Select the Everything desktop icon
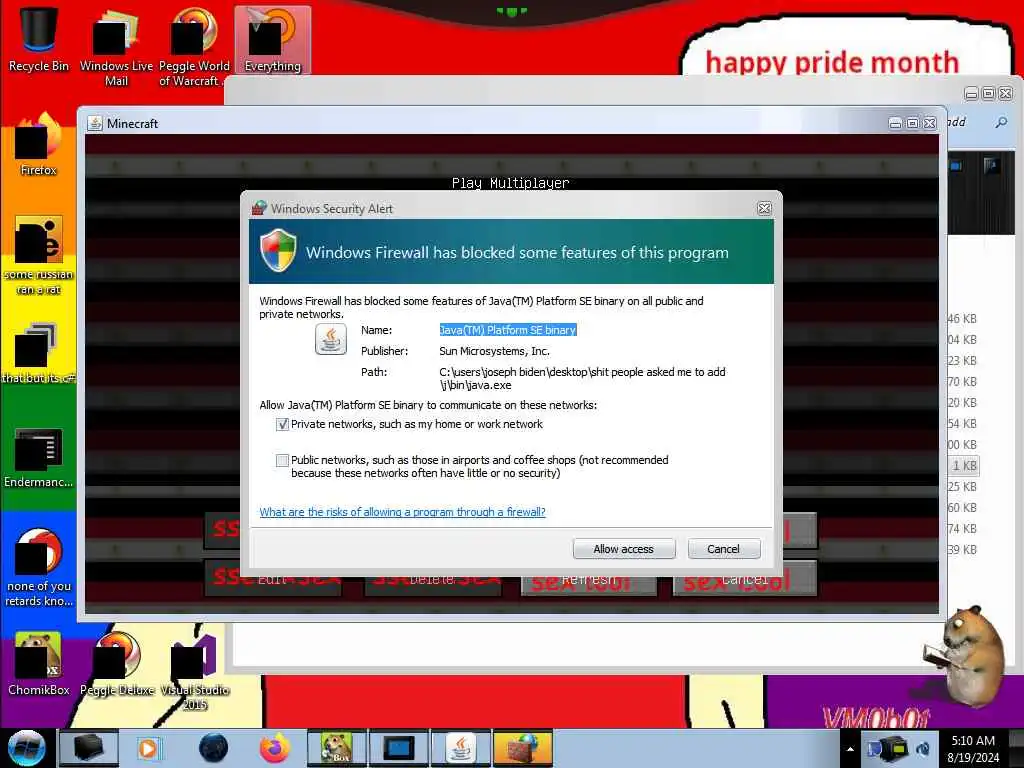Screen dimensions: 1024x768 click(272, 40)
